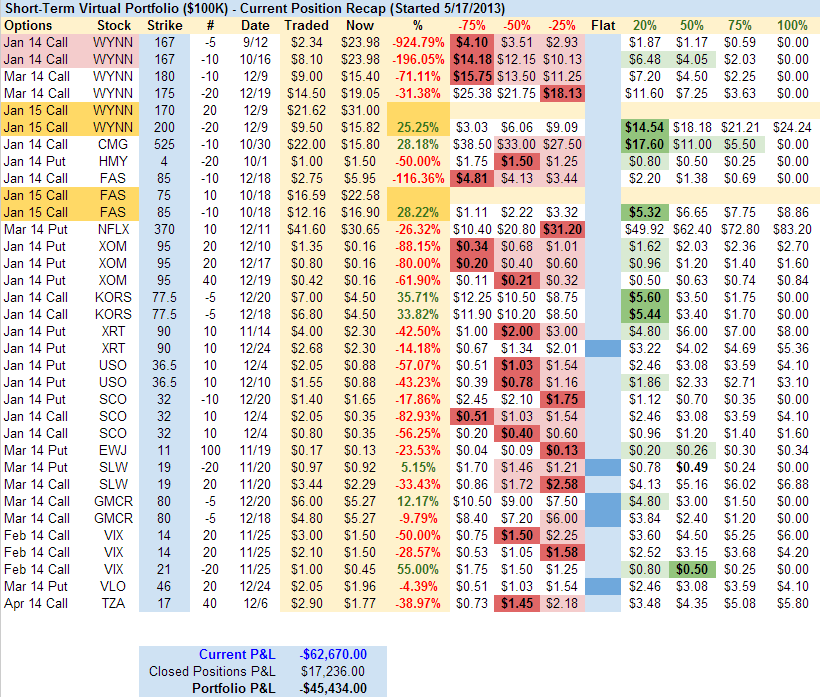Click the CMG stock cell
The image size is (820, 697).
[113, 144]
